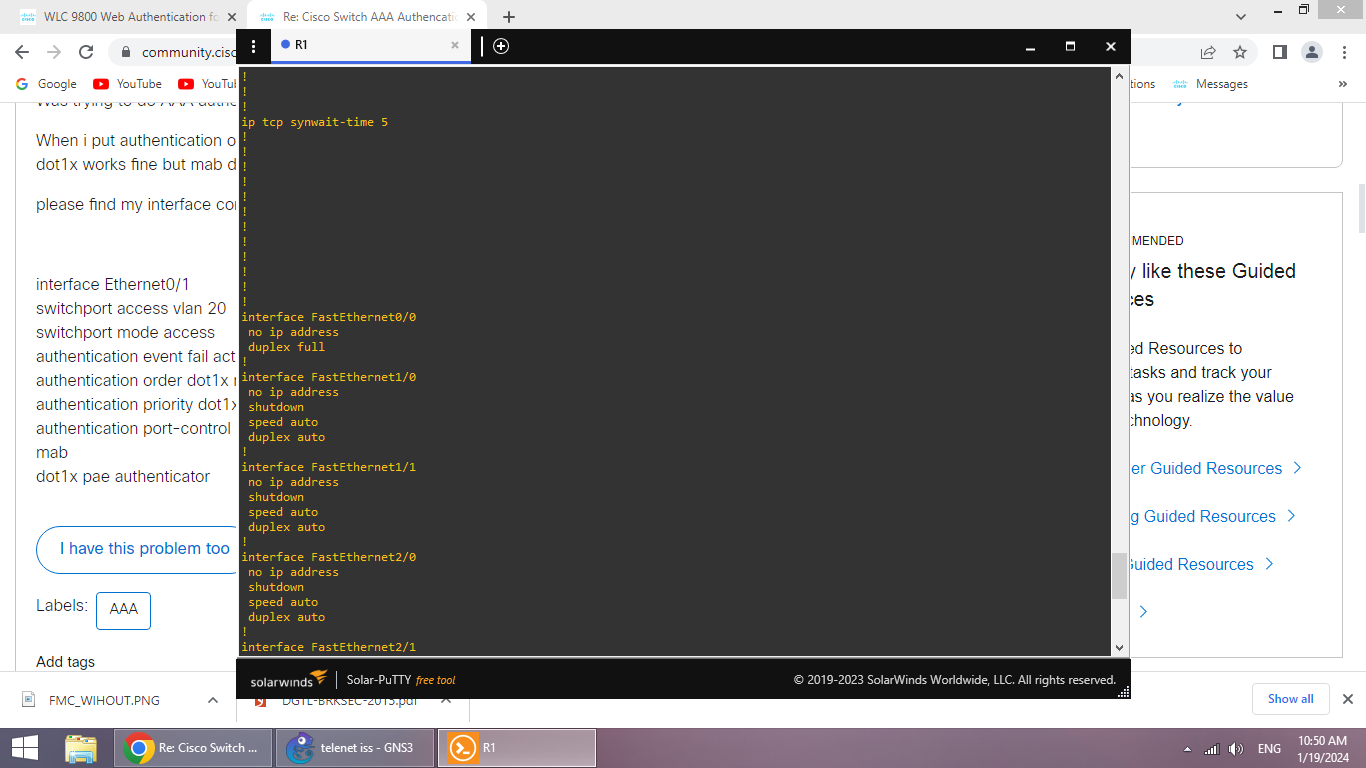The width and height of the screenshot is (1366, 768).
Task: Click the AAA label tag
Action: click(x=123, y=610)
